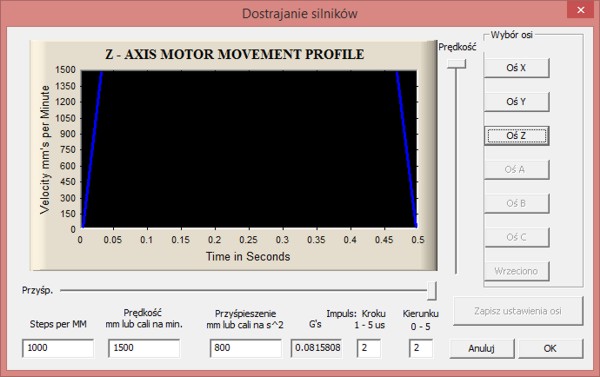Focus the Przyśpieszenie acceleration field

[x=246, y=348]
